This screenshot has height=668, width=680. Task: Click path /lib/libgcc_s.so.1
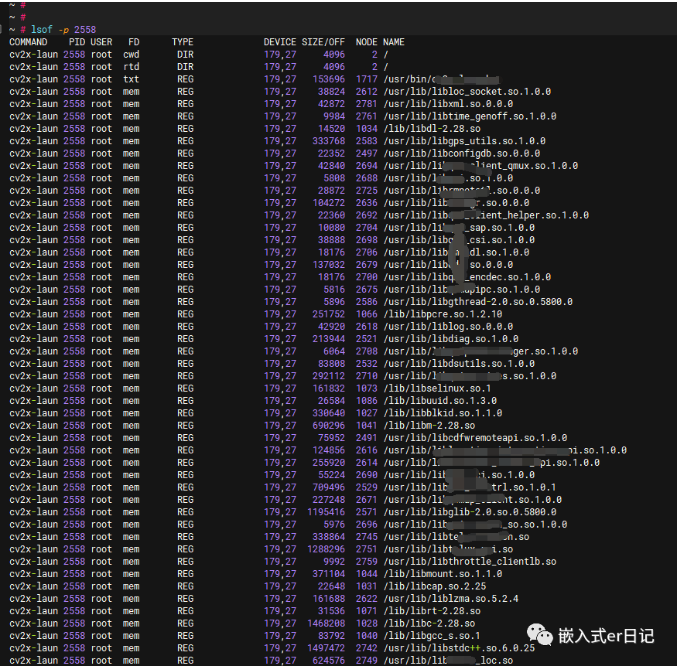tap(432, 635)
